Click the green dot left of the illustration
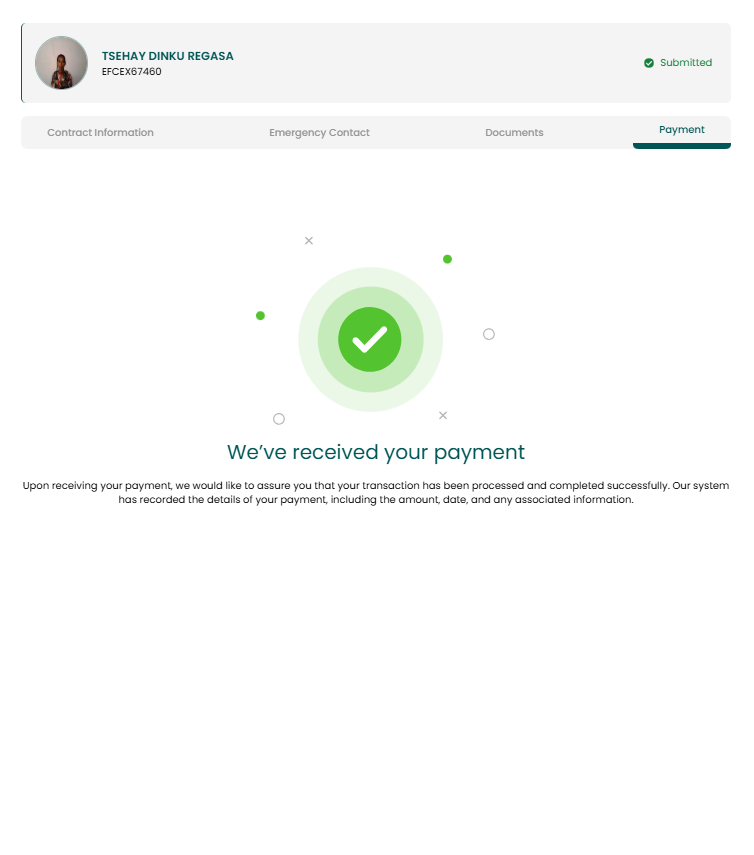 tap(261, 316)
